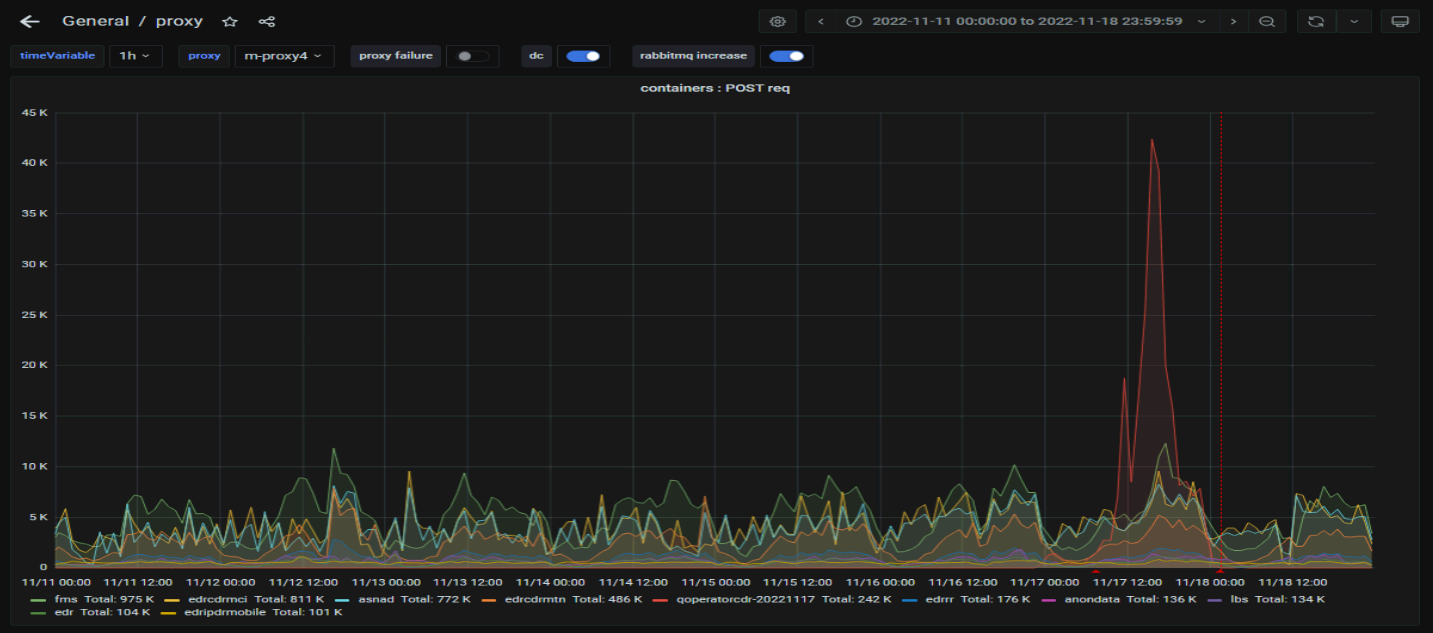The height and width of the screenshot is (633, 1433).
Task: Switch to TV display mode icon
Action: click(1400, 21)
